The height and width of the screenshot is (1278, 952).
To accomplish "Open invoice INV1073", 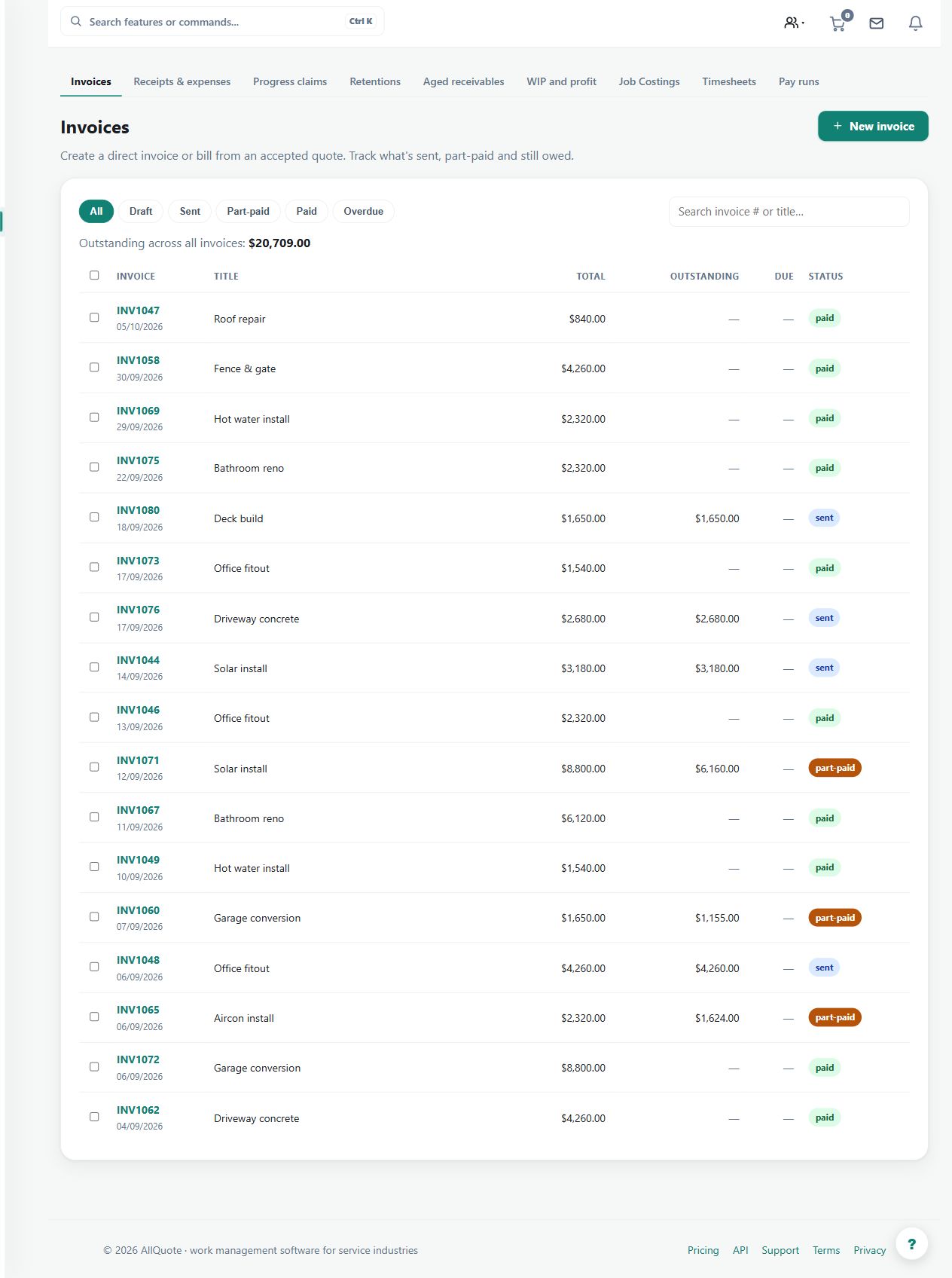I will pyautogui.click(x=138, y=561).
